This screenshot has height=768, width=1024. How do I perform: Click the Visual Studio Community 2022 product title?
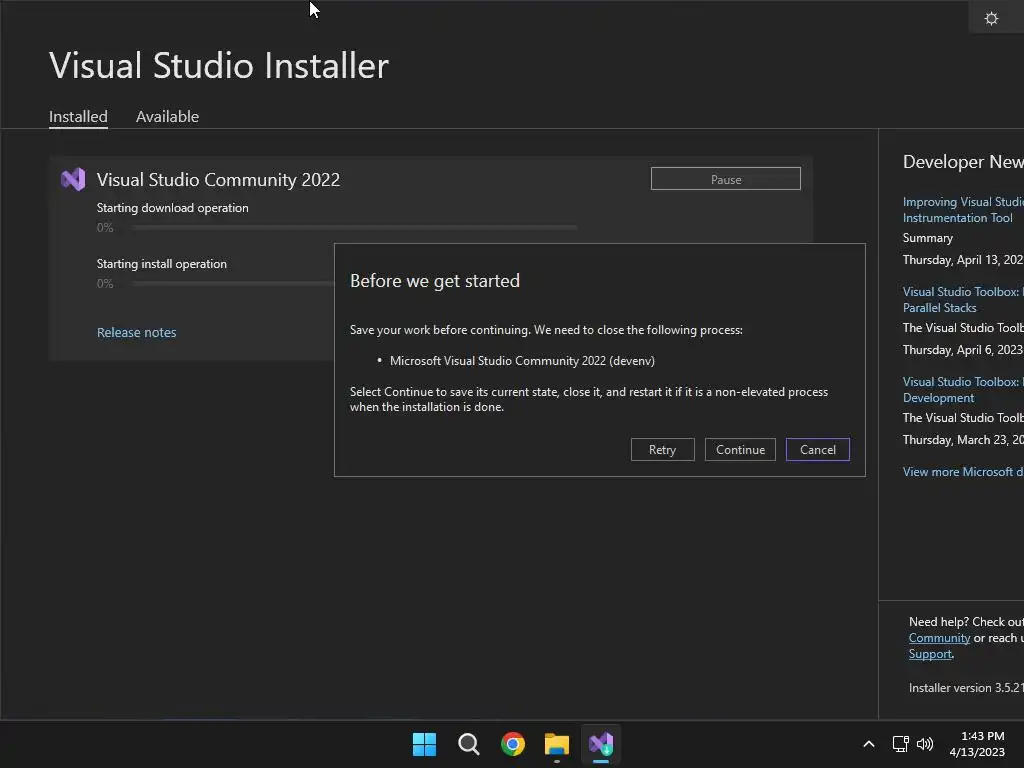click(x=218, y=180)
